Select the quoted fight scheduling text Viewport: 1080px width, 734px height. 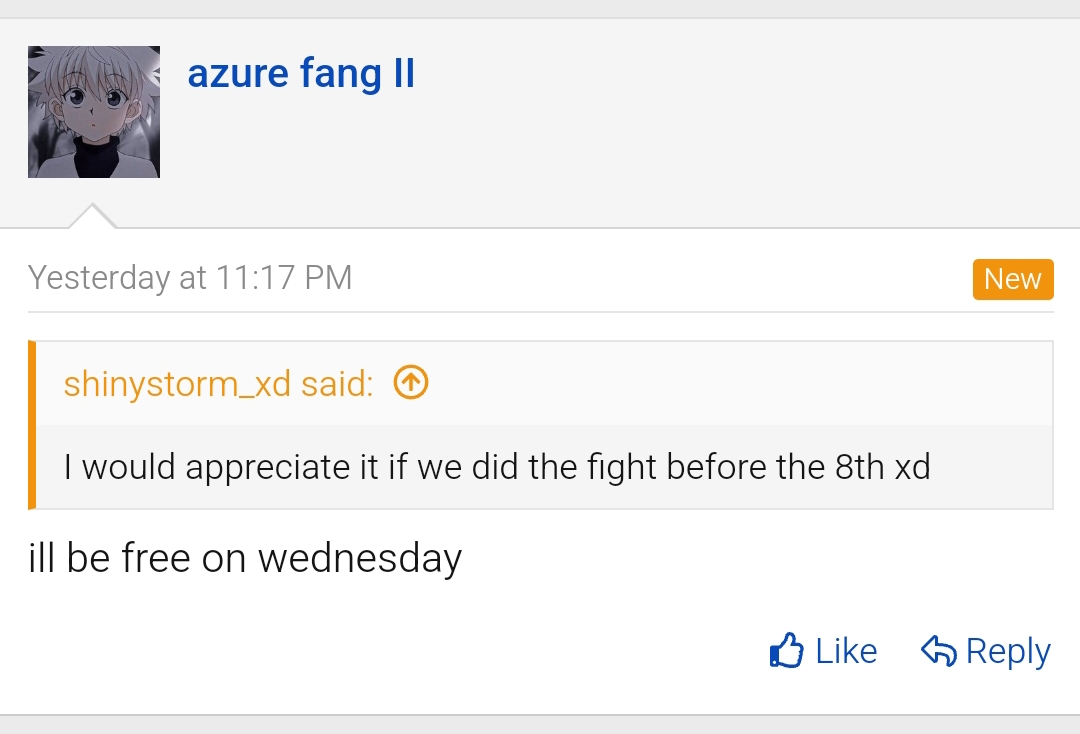(x=497, y=466)
